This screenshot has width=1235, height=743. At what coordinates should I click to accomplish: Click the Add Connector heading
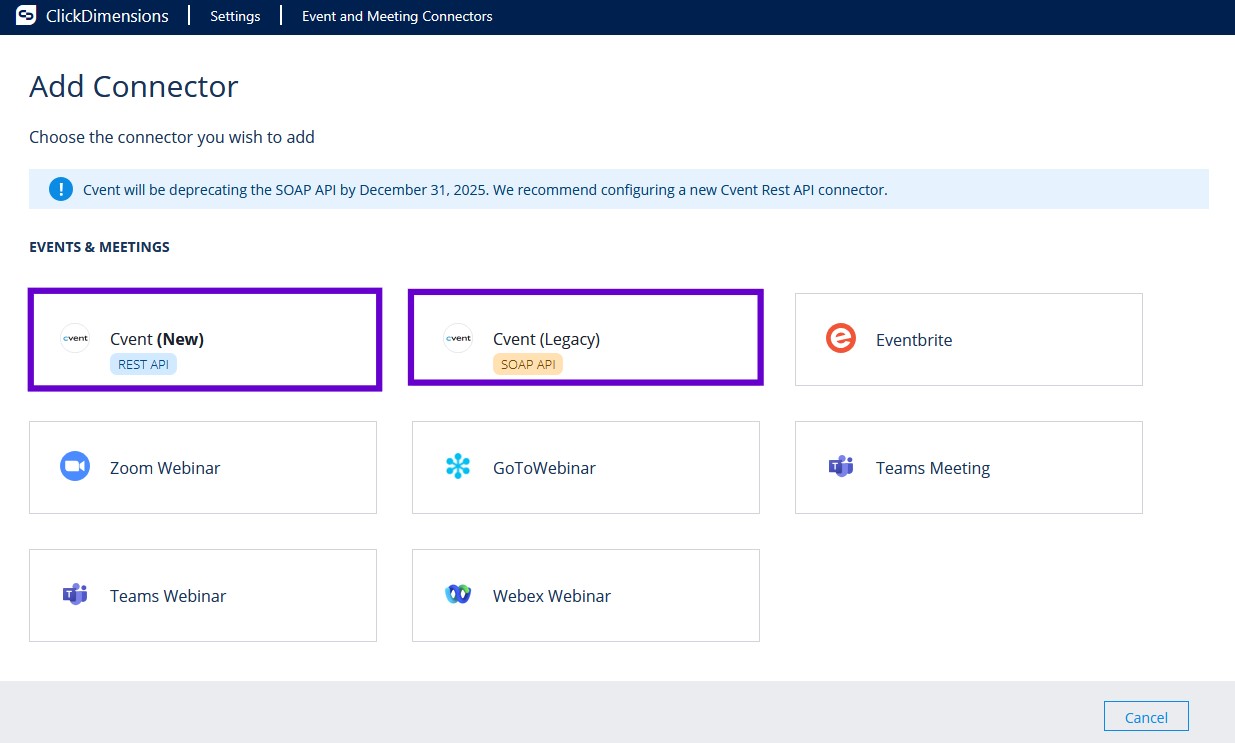coord(134,86)
